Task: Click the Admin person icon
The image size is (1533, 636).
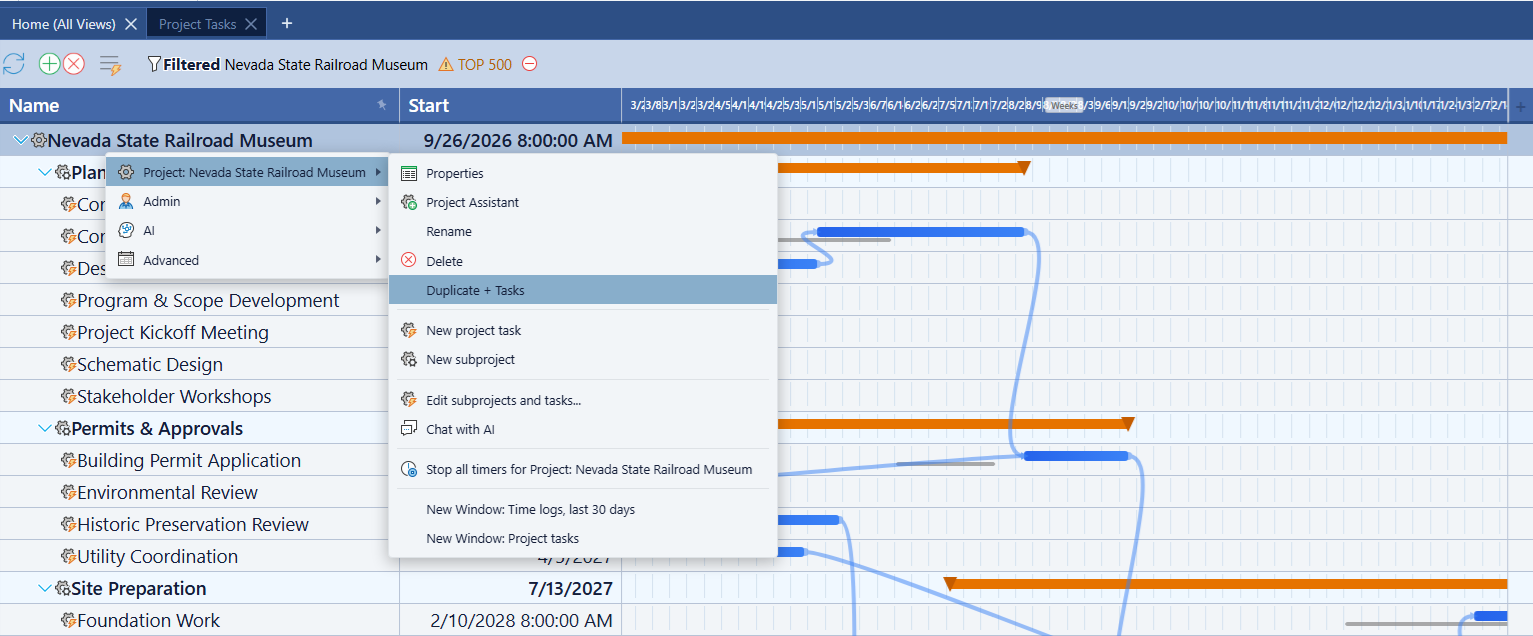Action: click(x=126, y=201)
